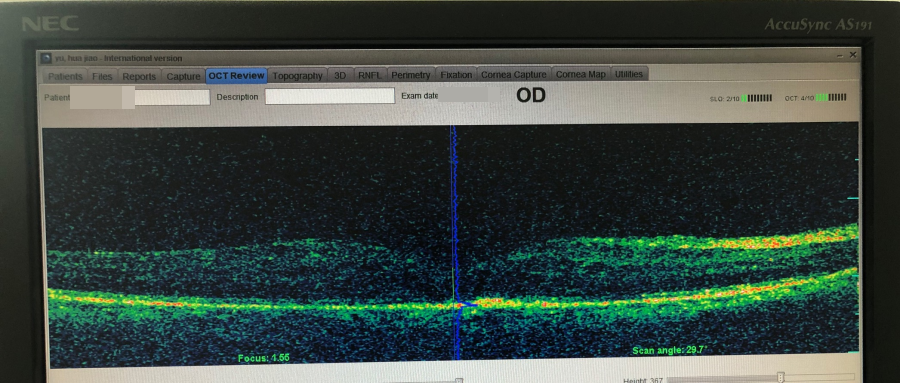The width and height of the screenshot is (900, 383).
Task: Click the Height slider handle
Action: [781, 378]
